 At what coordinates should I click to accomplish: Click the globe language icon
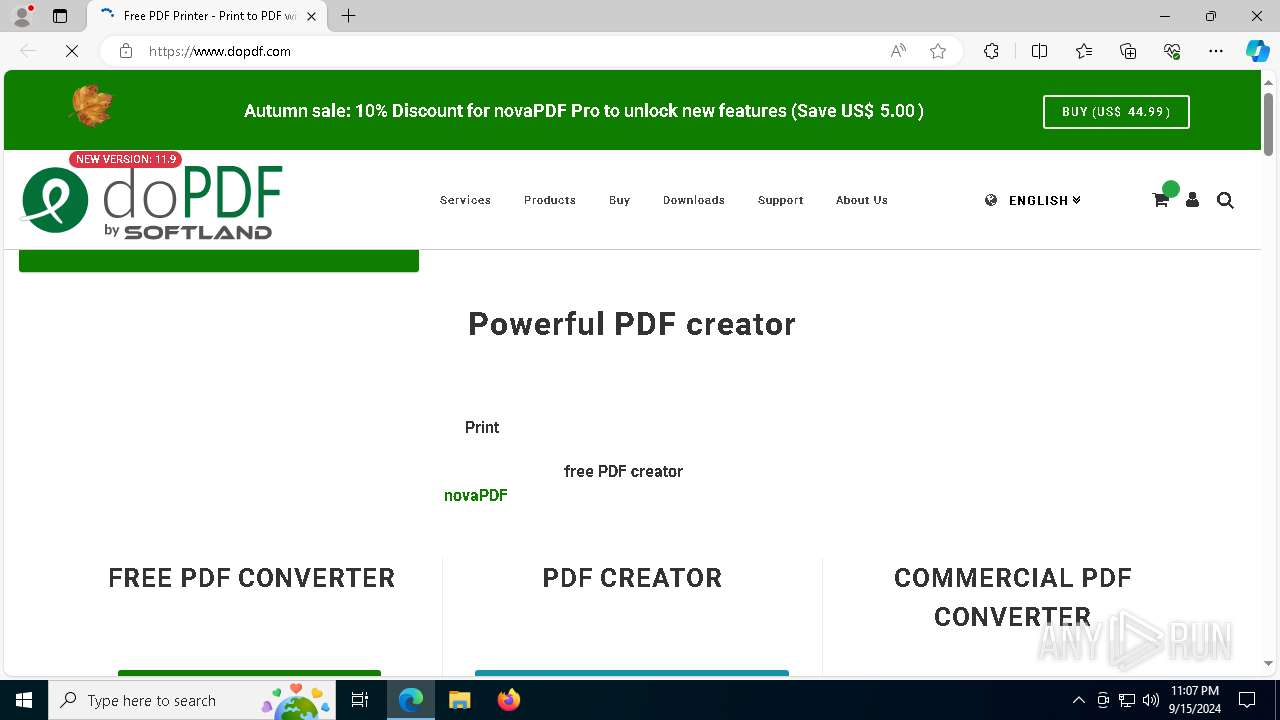[x=991, y=200]
